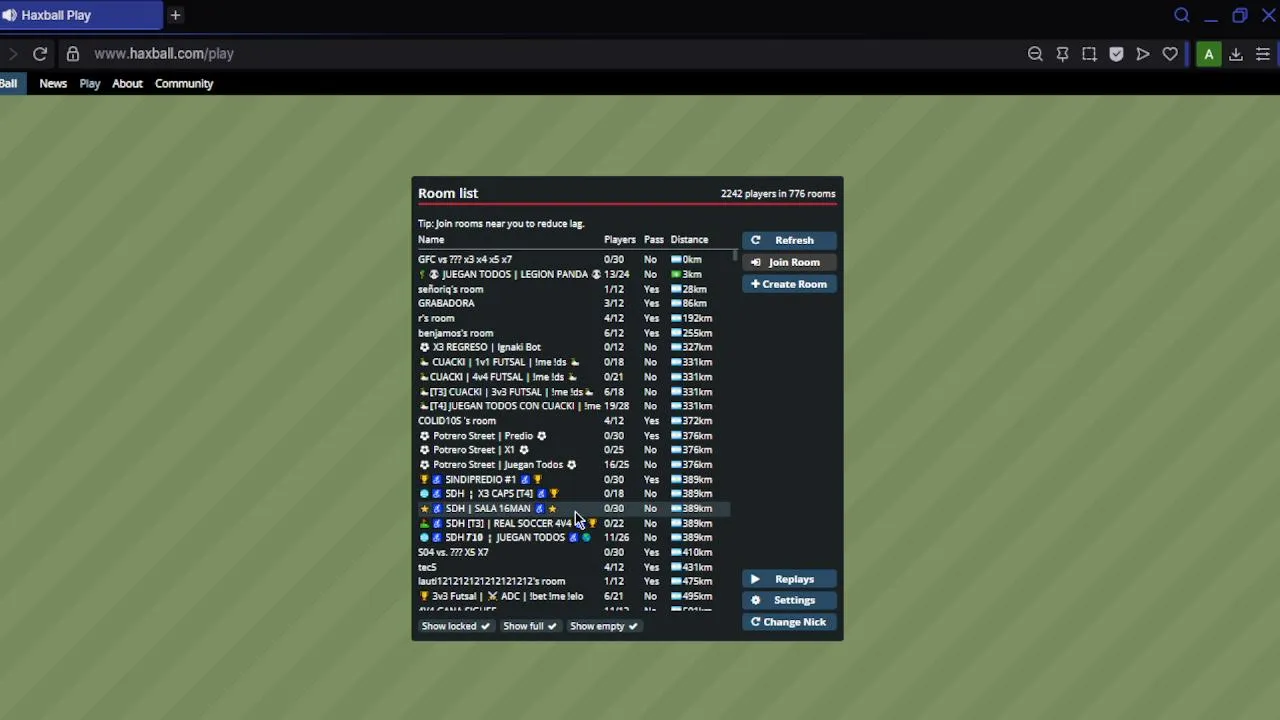Select the Haxball Play browser tab

pyautogui.click(x=80, y=15)
